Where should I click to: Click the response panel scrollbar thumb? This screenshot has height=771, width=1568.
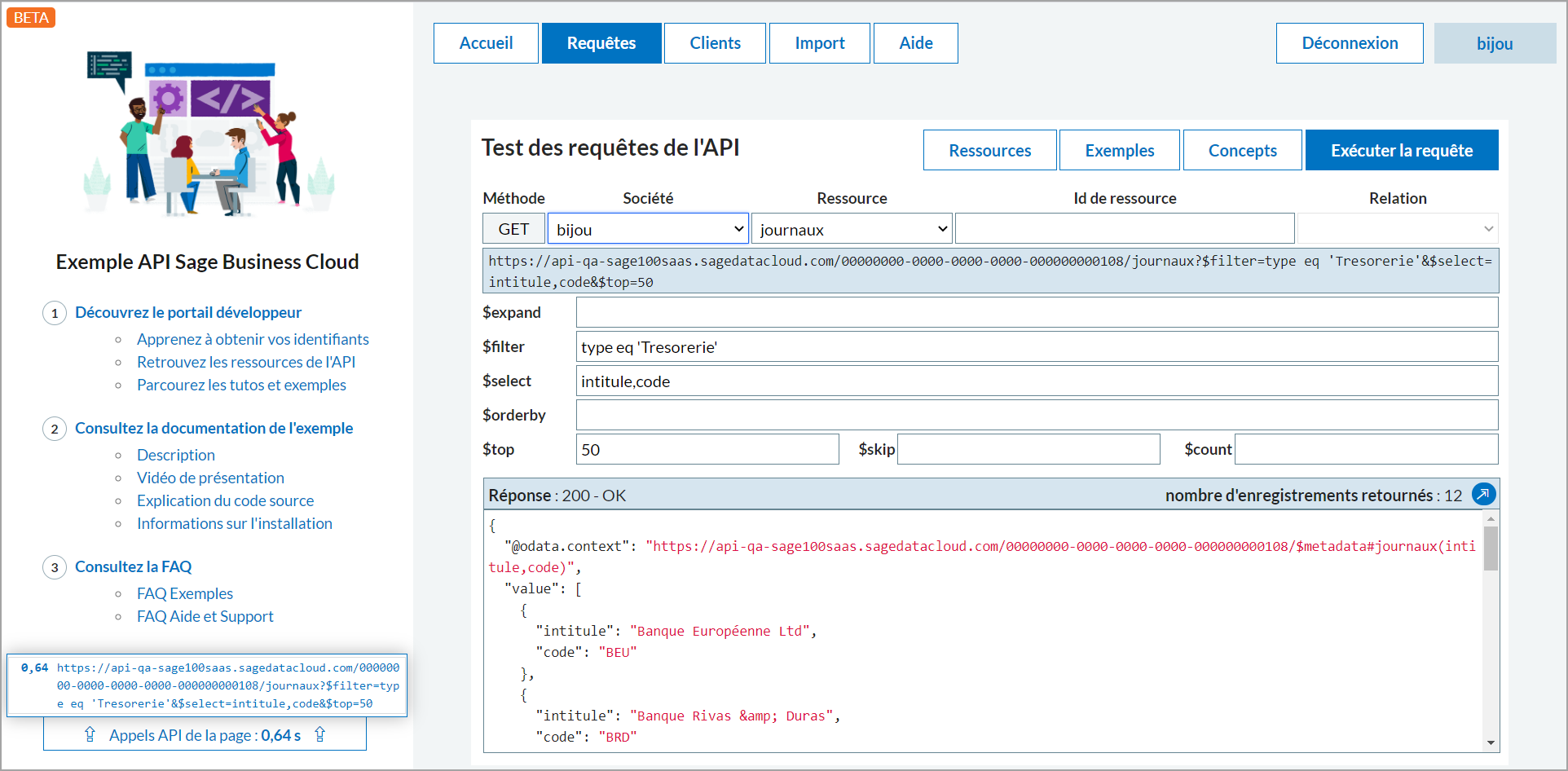coord(1491,549)
